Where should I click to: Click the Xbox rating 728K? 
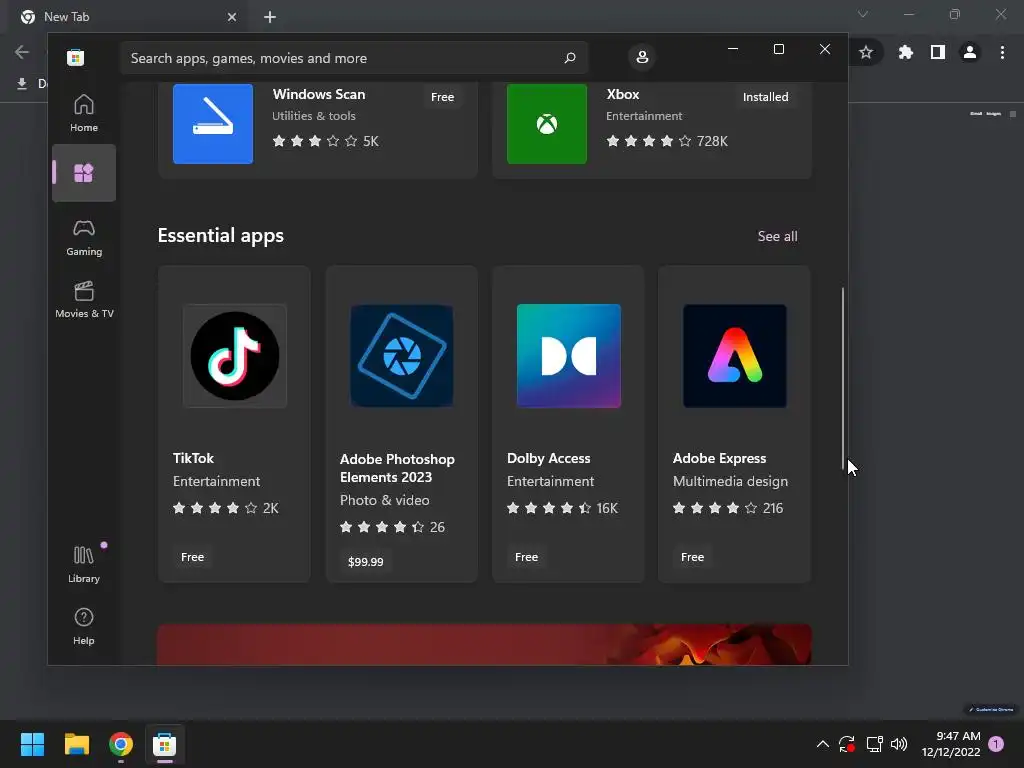[x=667, y=141]
